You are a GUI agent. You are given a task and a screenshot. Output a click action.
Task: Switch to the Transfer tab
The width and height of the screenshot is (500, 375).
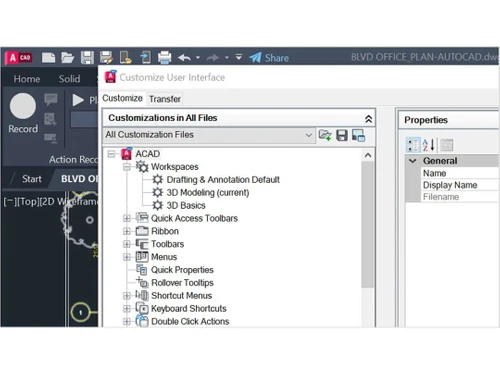pyautogui.click(x=165, y=99)
